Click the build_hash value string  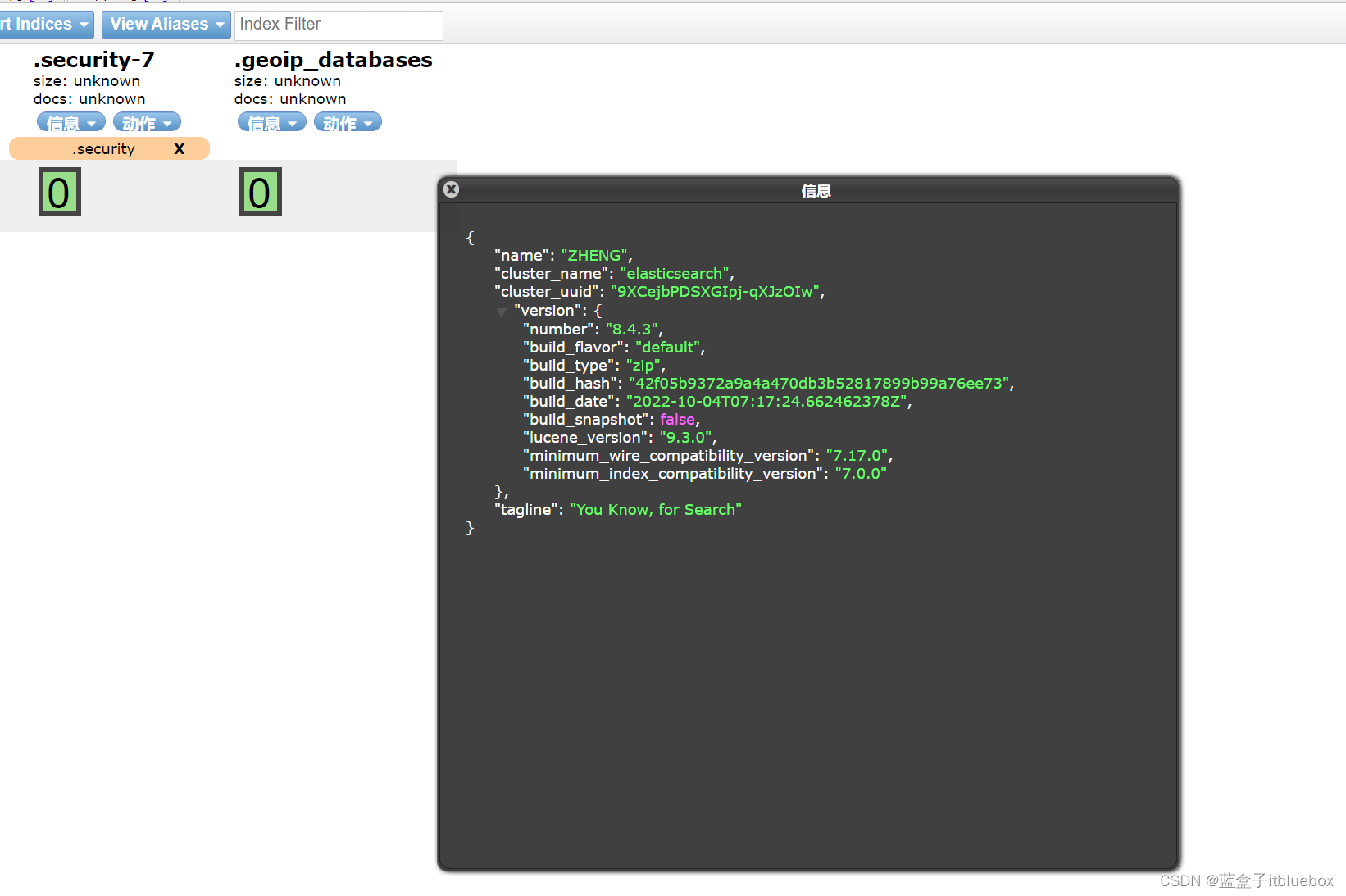pyautogui.click(x=819, y=384)
